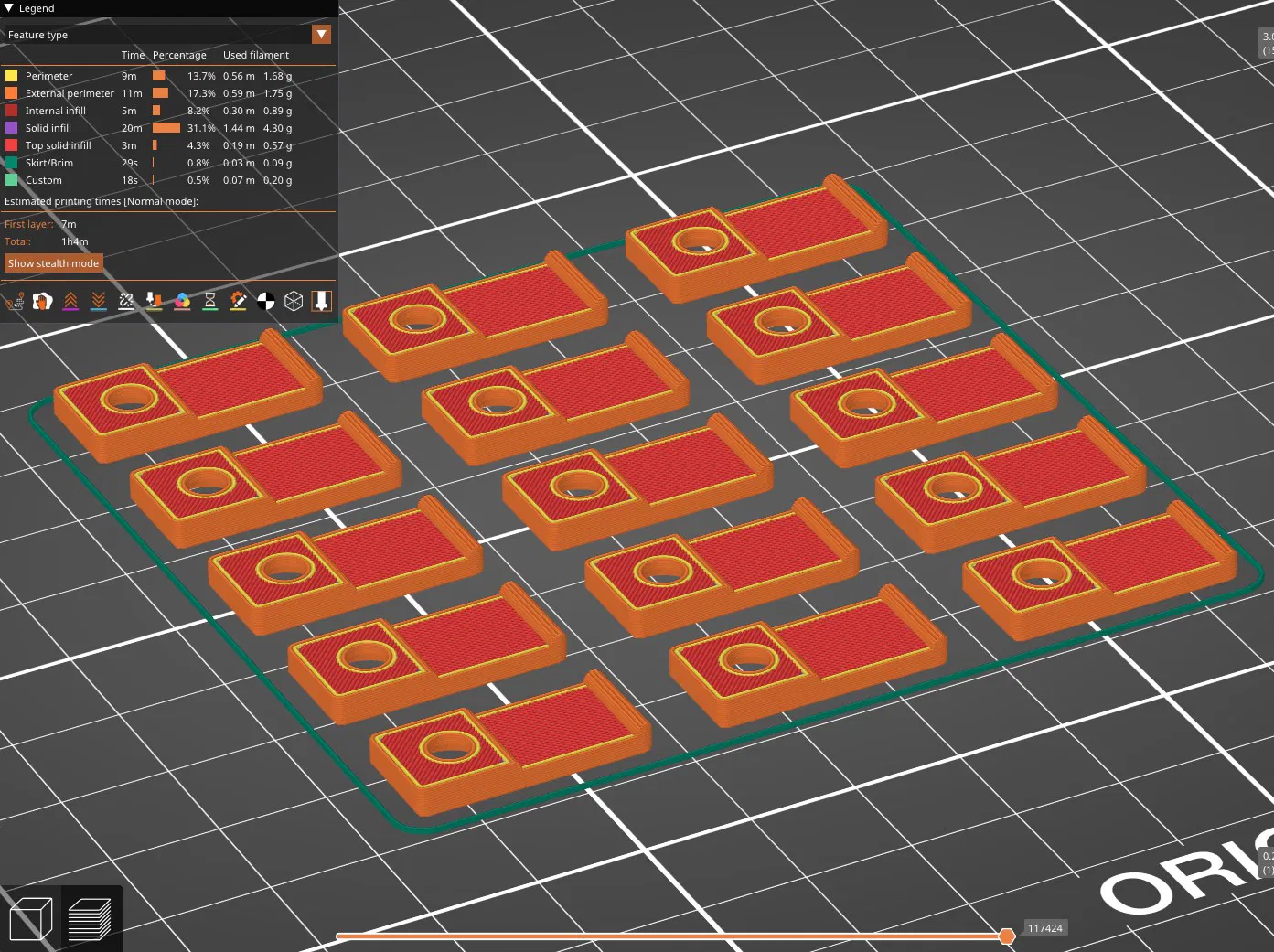1274x952 pixels.
Task: Click the Total print time label
Action: [18, 241]
